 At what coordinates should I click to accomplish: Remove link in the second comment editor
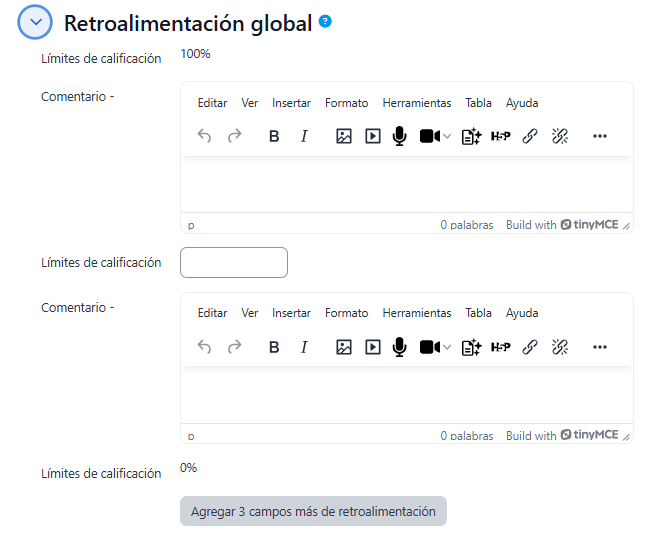click(560, 347)
